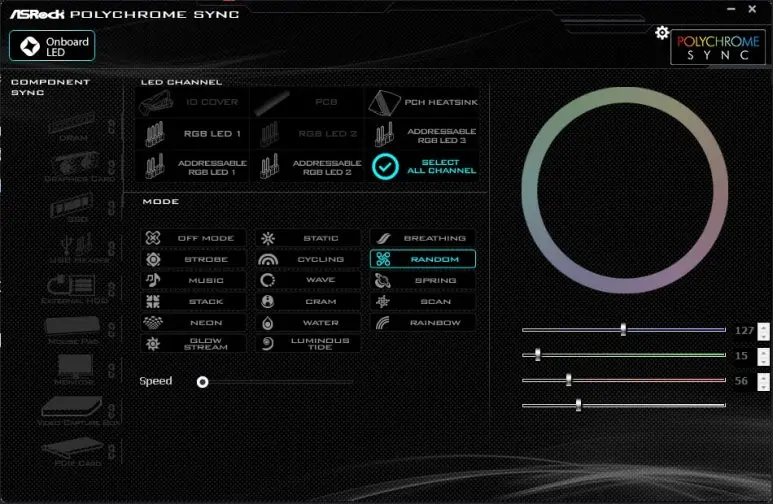Choose Addressable RGB LED 3 channel
Screen dimensions: 773x504
tap(422, 135)
